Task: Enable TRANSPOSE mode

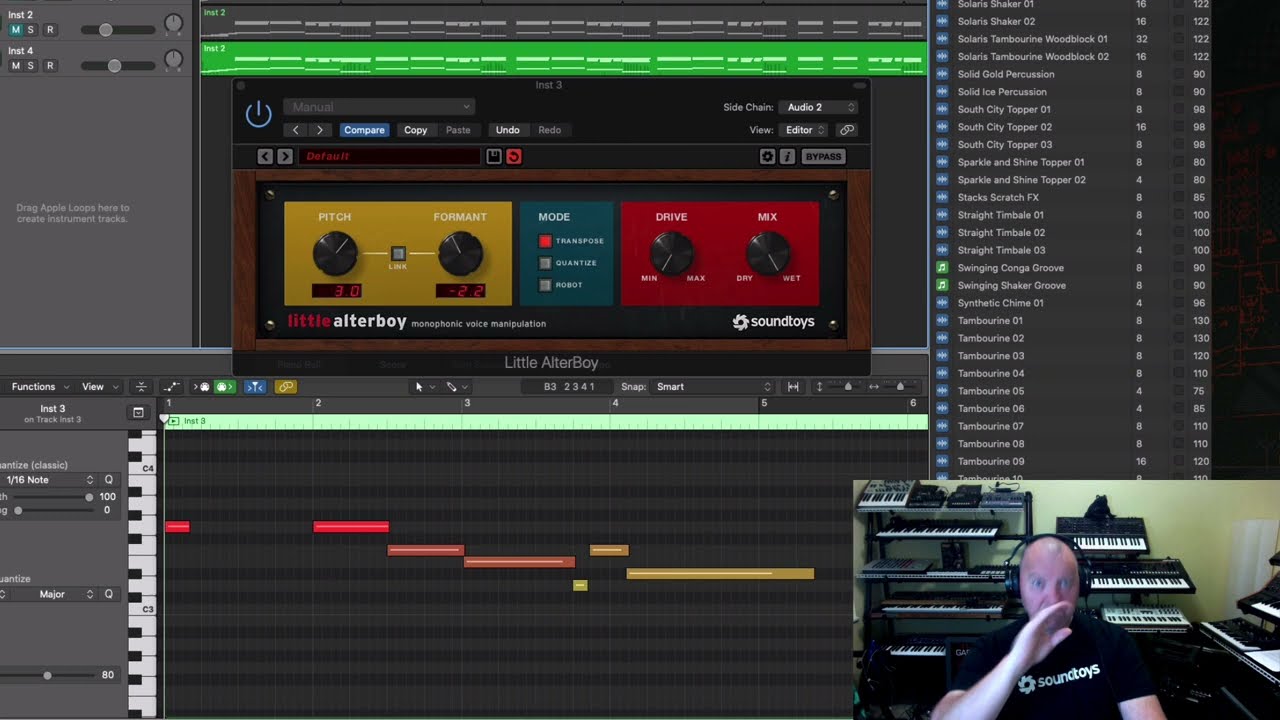Action: [545, 241]
